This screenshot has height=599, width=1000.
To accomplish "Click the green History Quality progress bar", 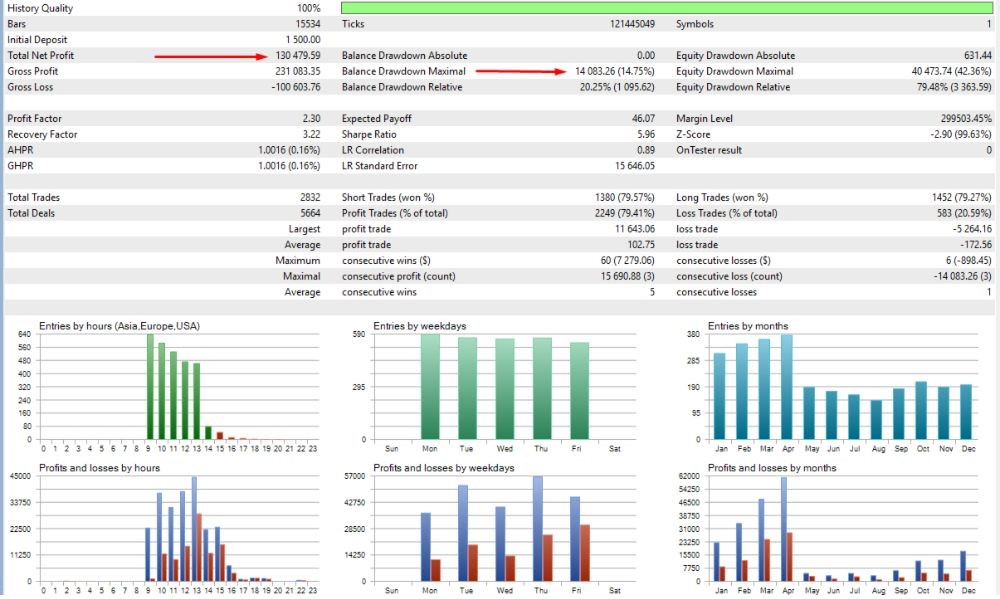I will click(667, 8).
